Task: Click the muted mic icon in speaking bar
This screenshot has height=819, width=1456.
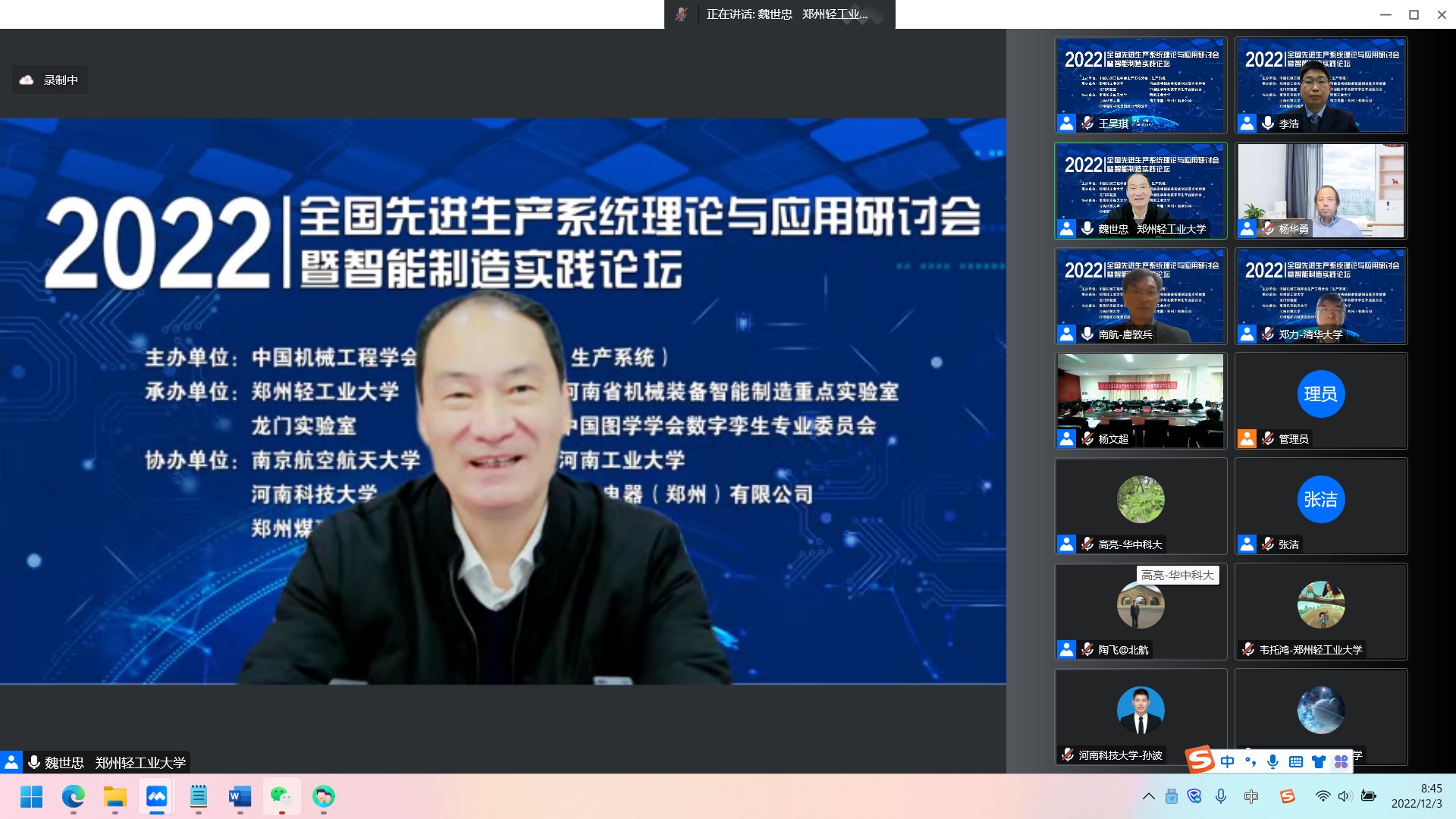Action: click(x=681, y=14)
